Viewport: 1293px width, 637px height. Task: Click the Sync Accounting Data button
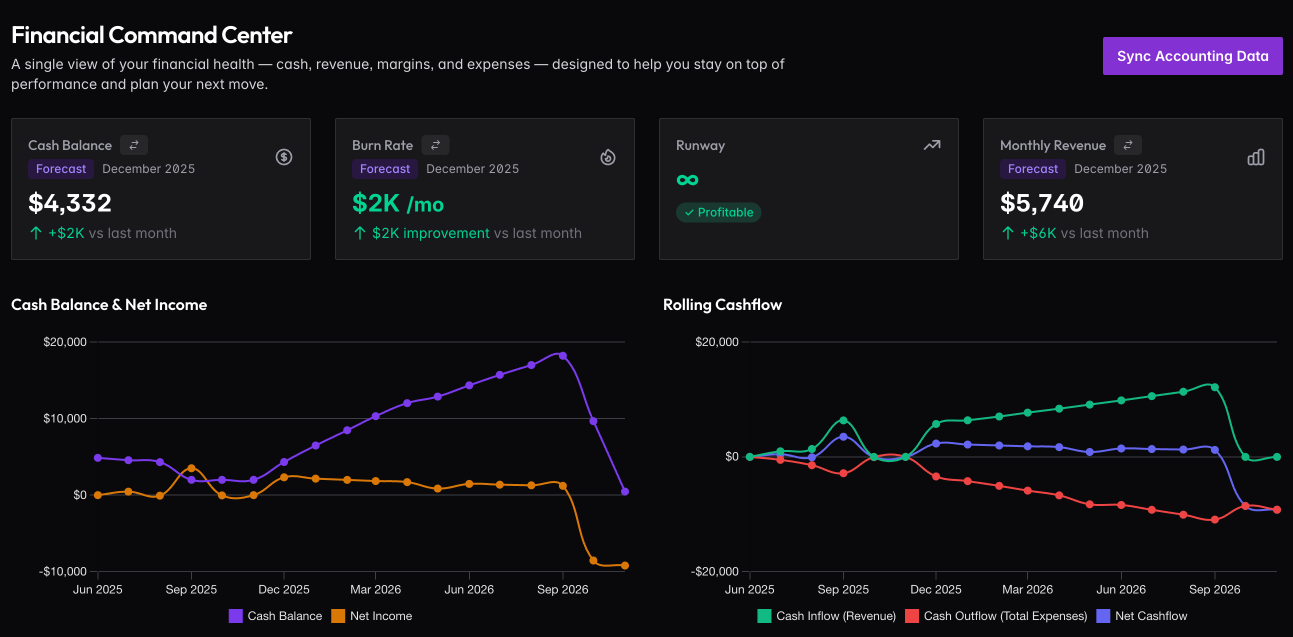1192,56
